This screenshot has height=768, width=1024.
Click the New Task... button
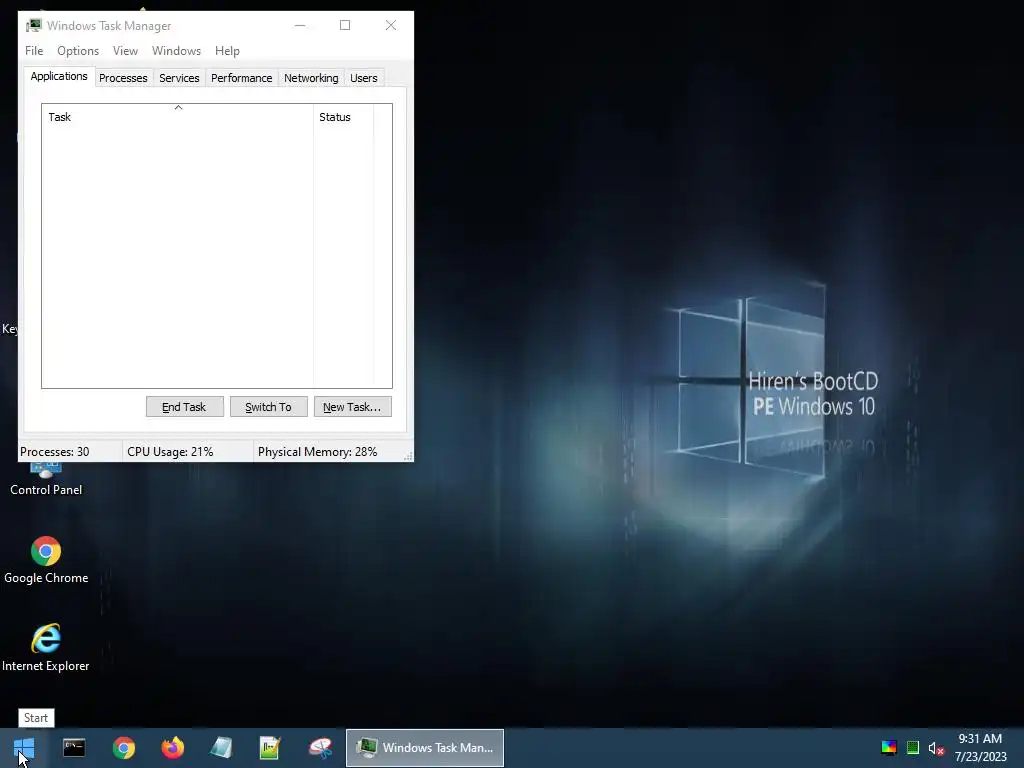(353, 407)
